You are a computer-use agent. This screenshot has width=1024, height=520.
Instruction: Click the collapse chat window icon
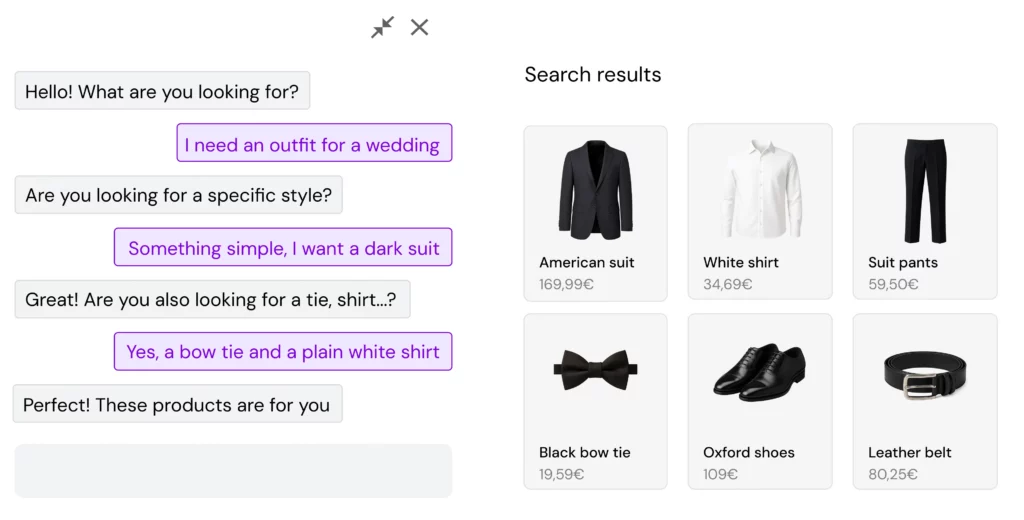coord(382,28)
